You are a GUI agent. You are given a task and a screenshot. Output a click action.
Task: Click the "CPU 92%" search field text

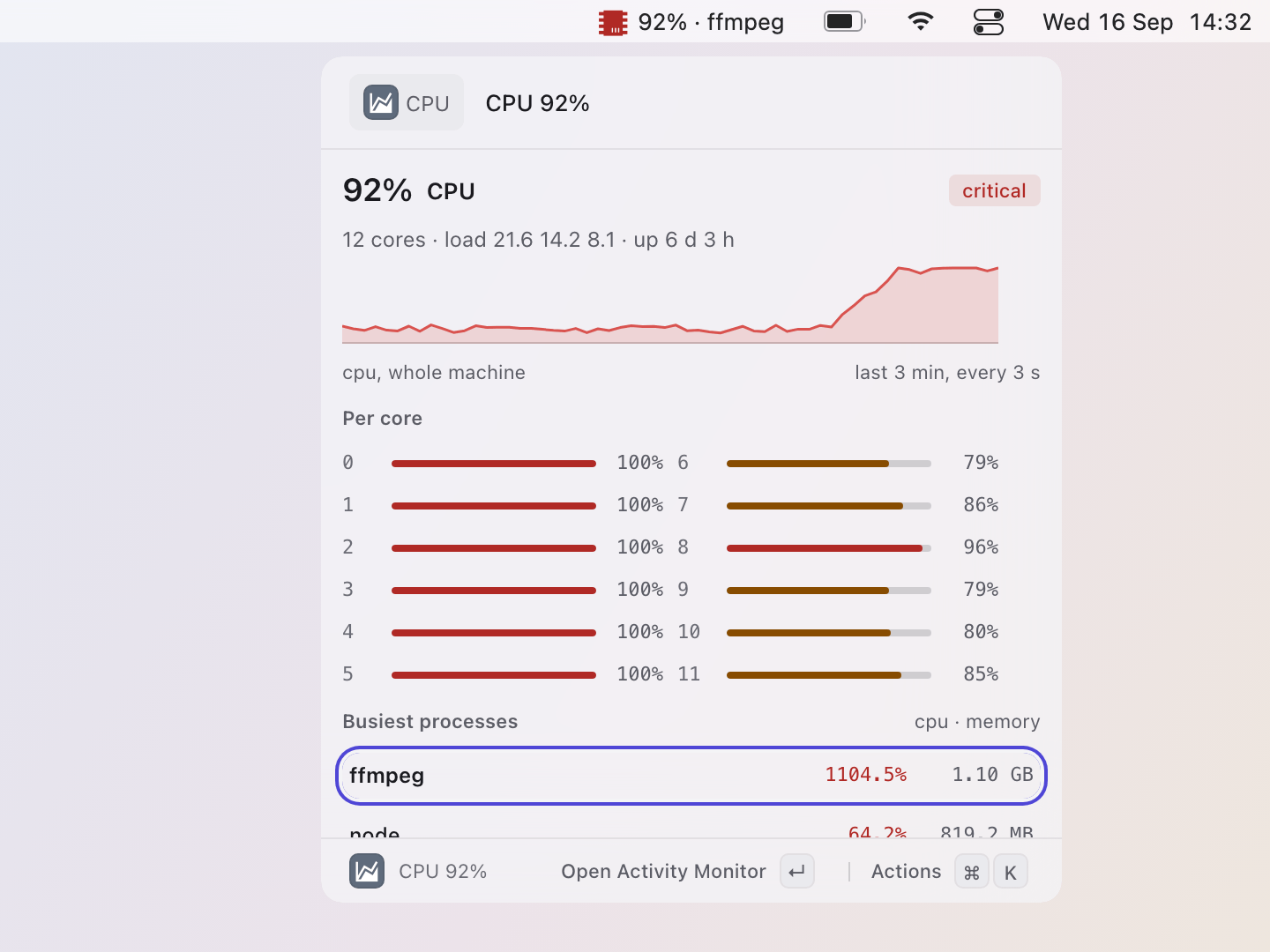(537, 103)
